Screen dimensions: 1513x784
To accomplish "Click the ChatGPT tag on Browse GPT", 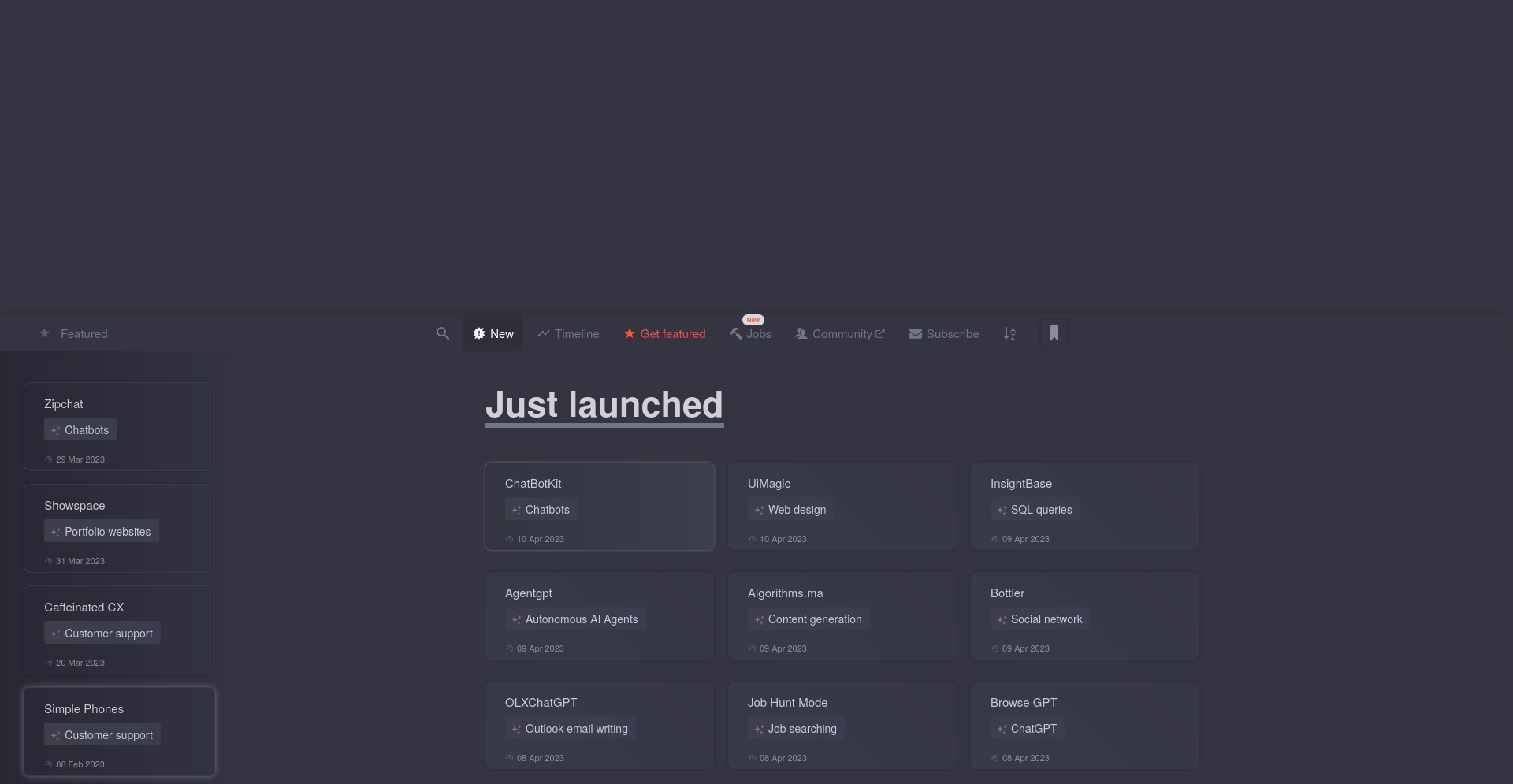I will point(1028,728).
